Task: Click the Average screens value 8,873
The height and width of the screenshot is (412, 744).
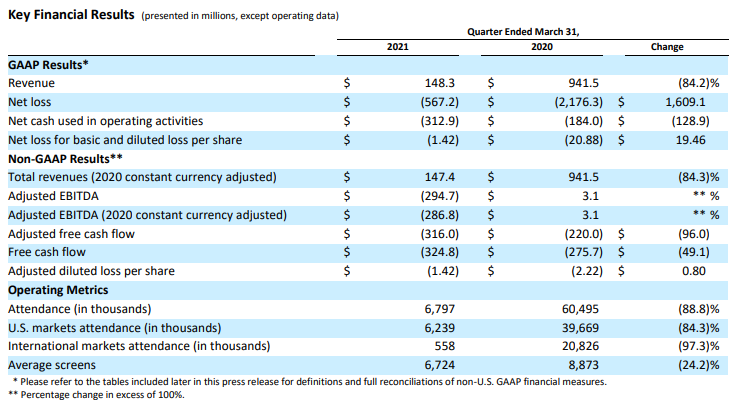Action: tap(561, 365)
